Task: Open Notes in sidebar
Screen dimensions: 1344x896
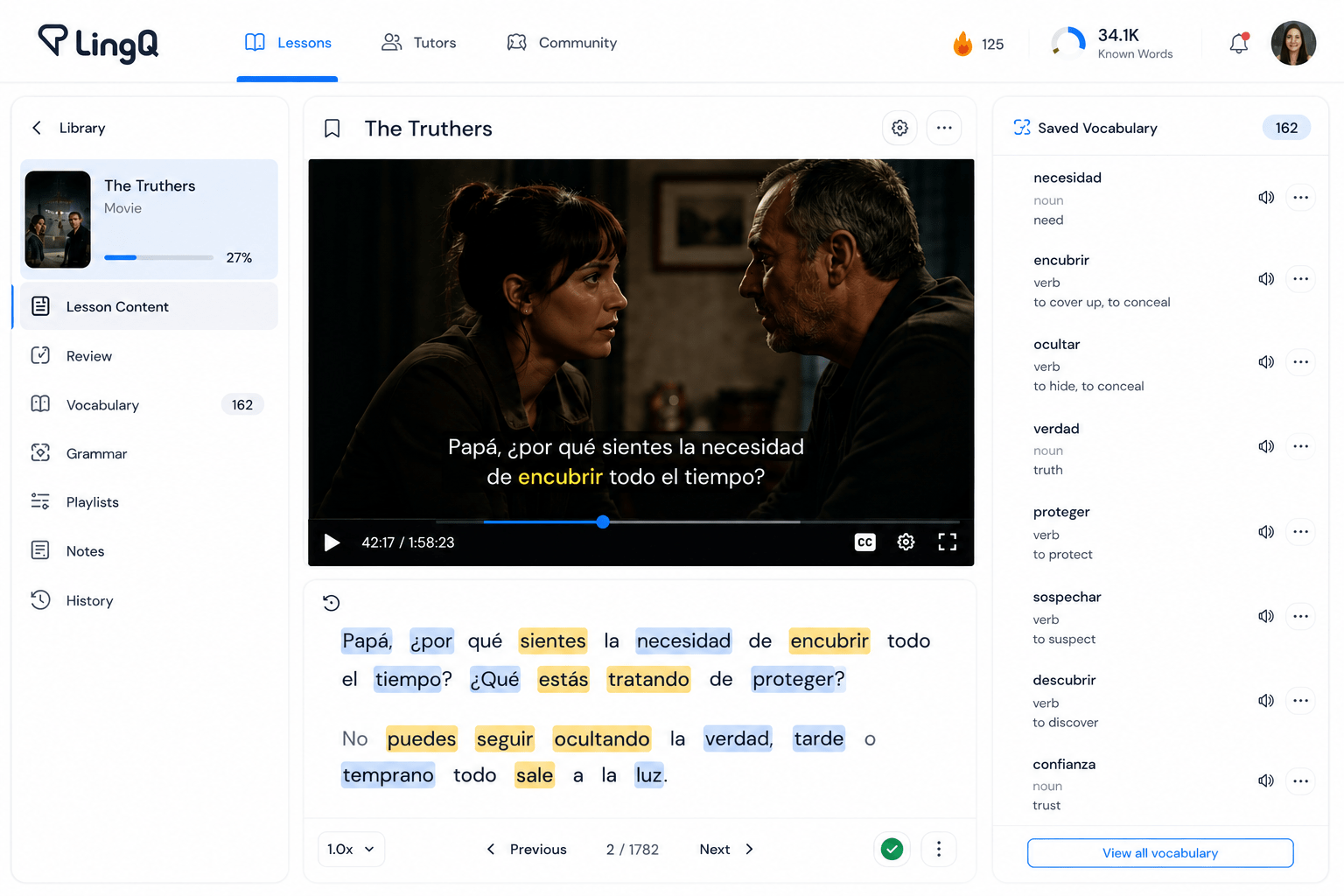Action: tap(149, 551)
